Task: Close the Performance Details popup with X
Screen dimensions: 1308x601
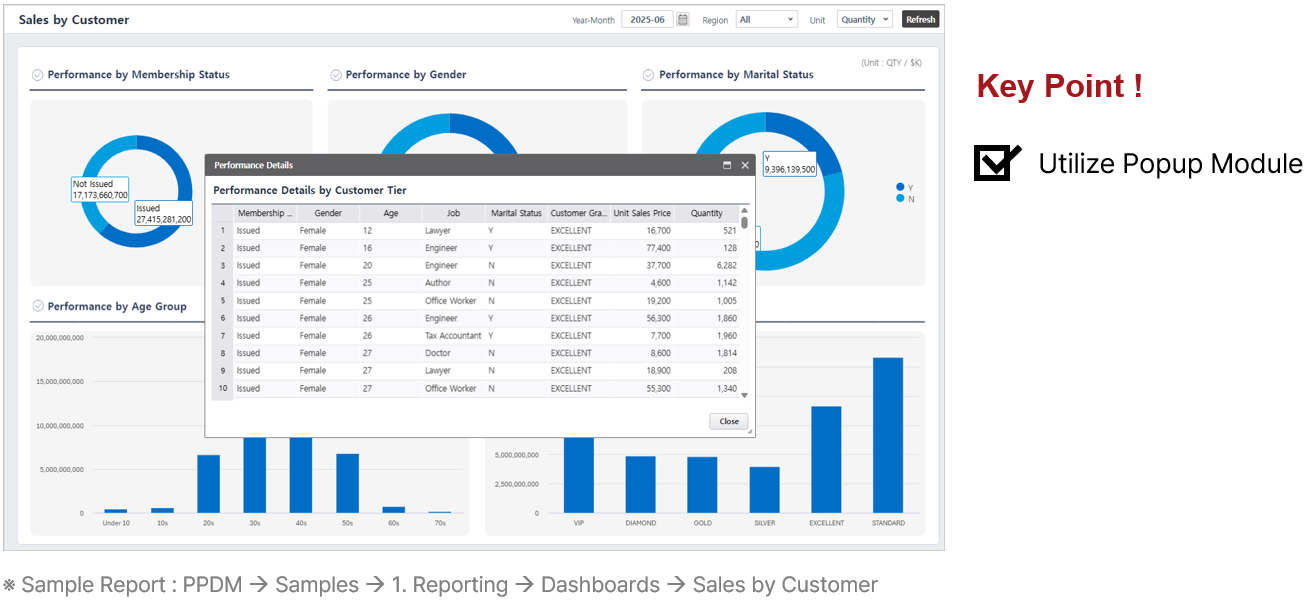Action: pyautogui.click(x=745, y=165)
